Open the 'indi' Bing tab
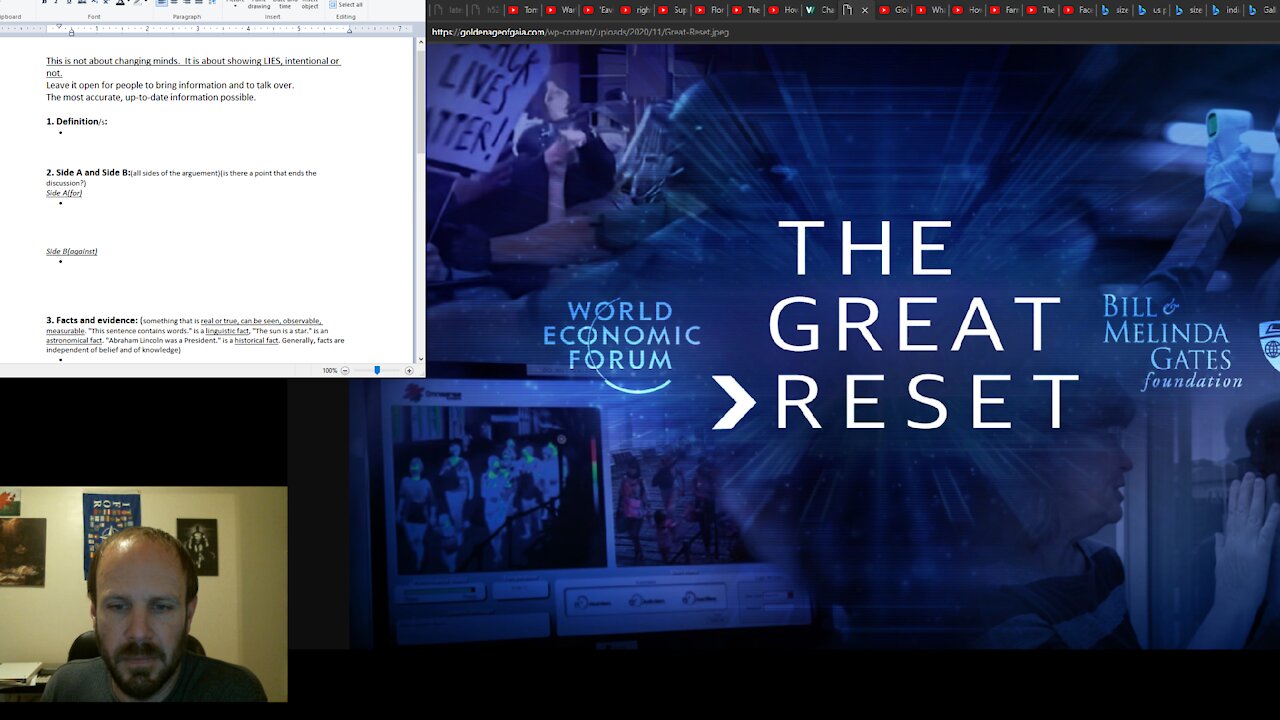The width and height of the screenshot is (1280, 720). (x=1225, y=10)
